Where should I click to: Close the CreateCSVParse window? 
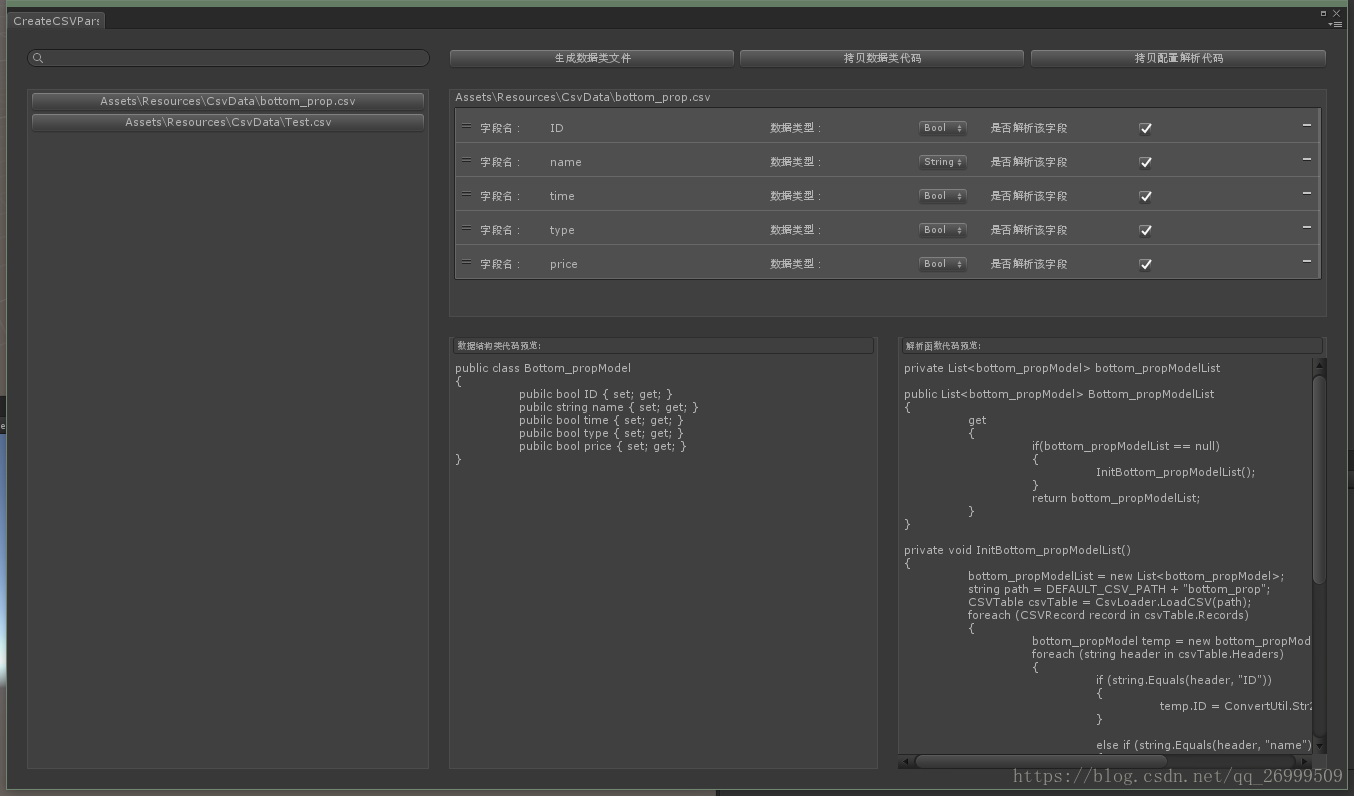click(1336, 13)
